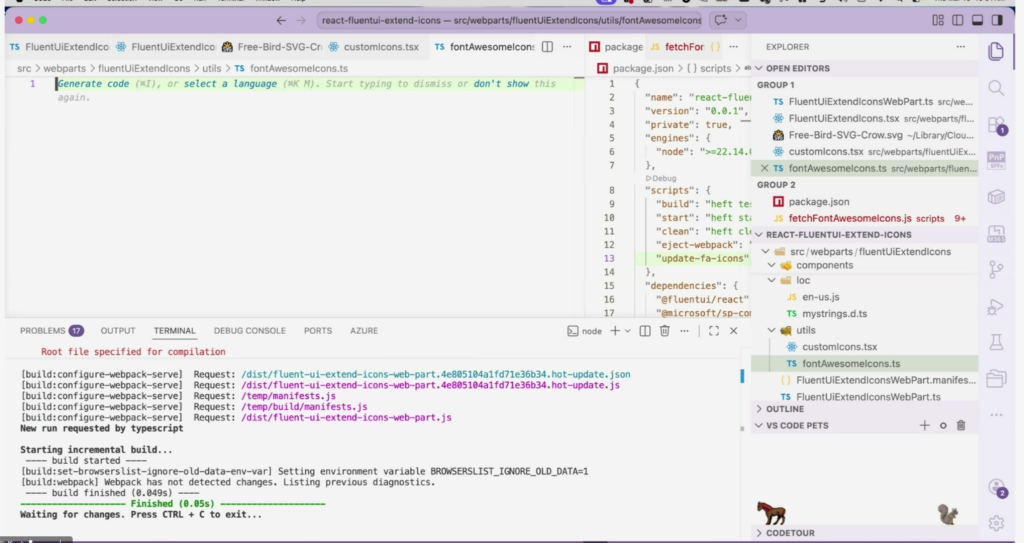Open package.json in Open Editors list

click(818, 201)
